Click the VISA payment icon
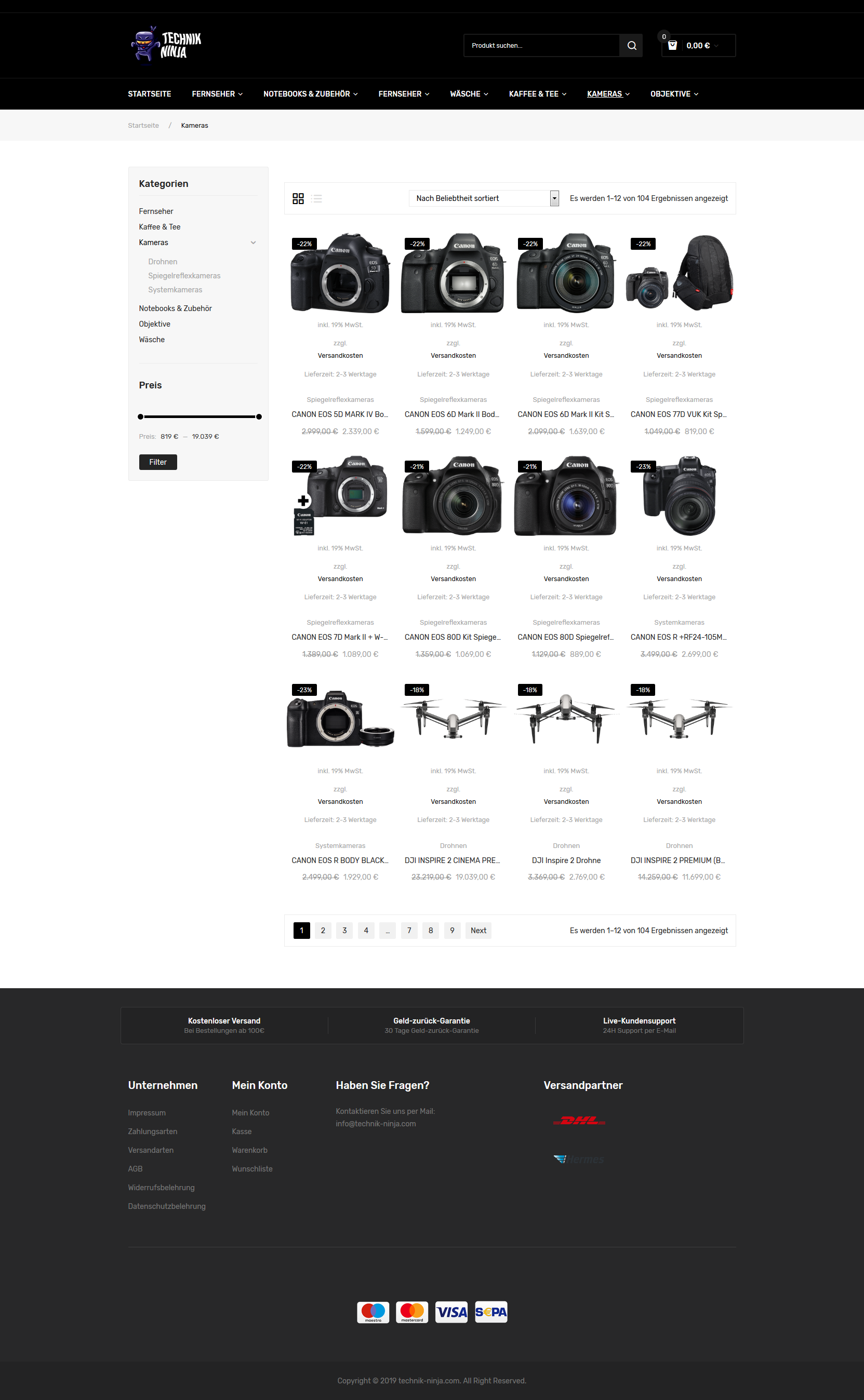Viewport: 864px width, 1400px height. pyautogui.click(x=451, y=1312)
